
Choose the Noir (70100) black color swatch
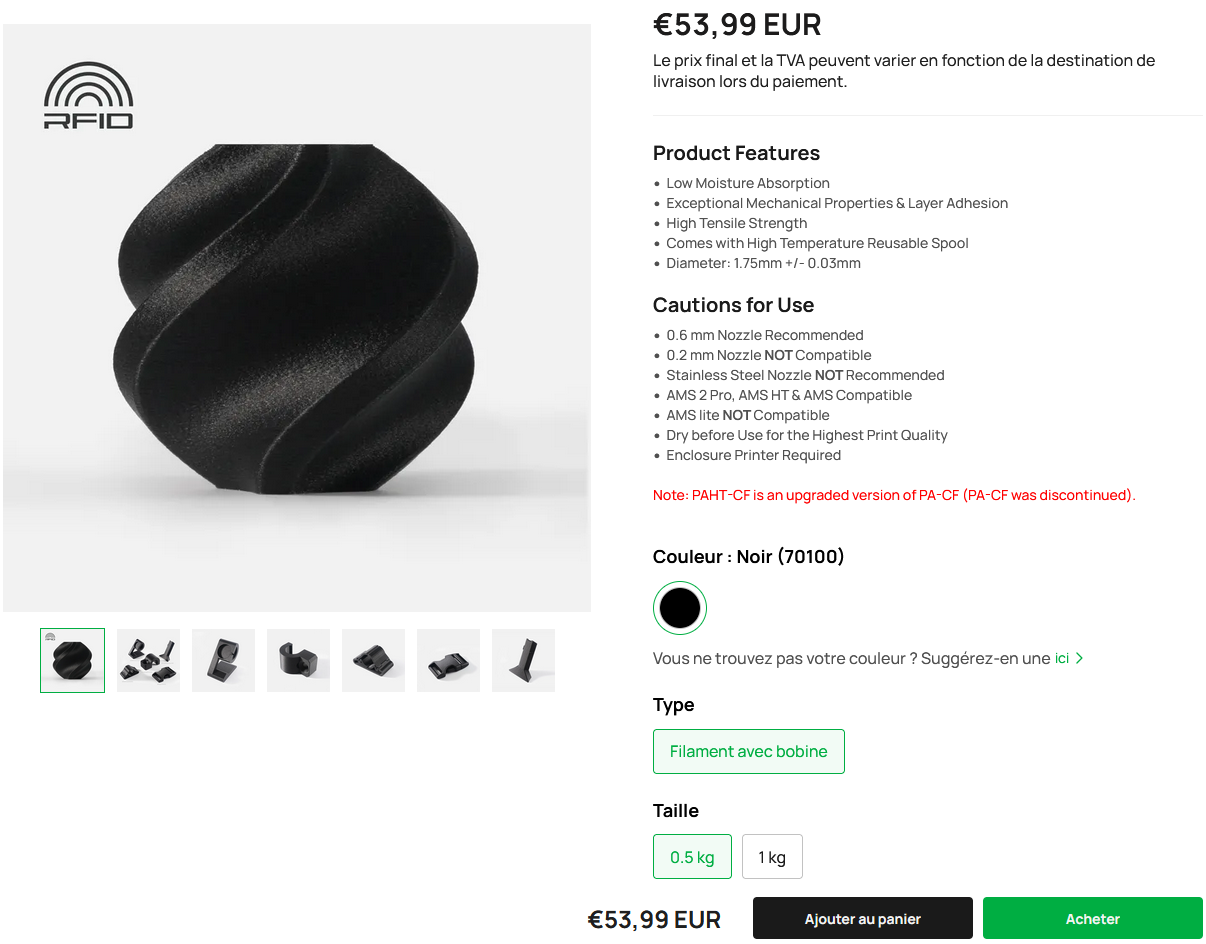click(680, 608)
